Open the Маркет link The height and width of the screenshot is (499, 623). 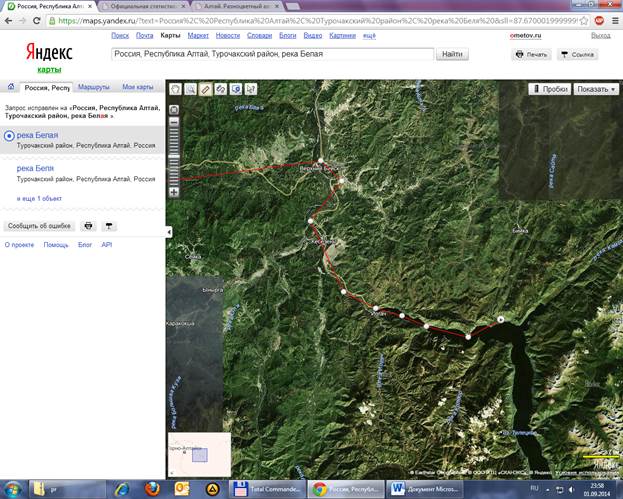pyautogui.click(x=198, y=36)
